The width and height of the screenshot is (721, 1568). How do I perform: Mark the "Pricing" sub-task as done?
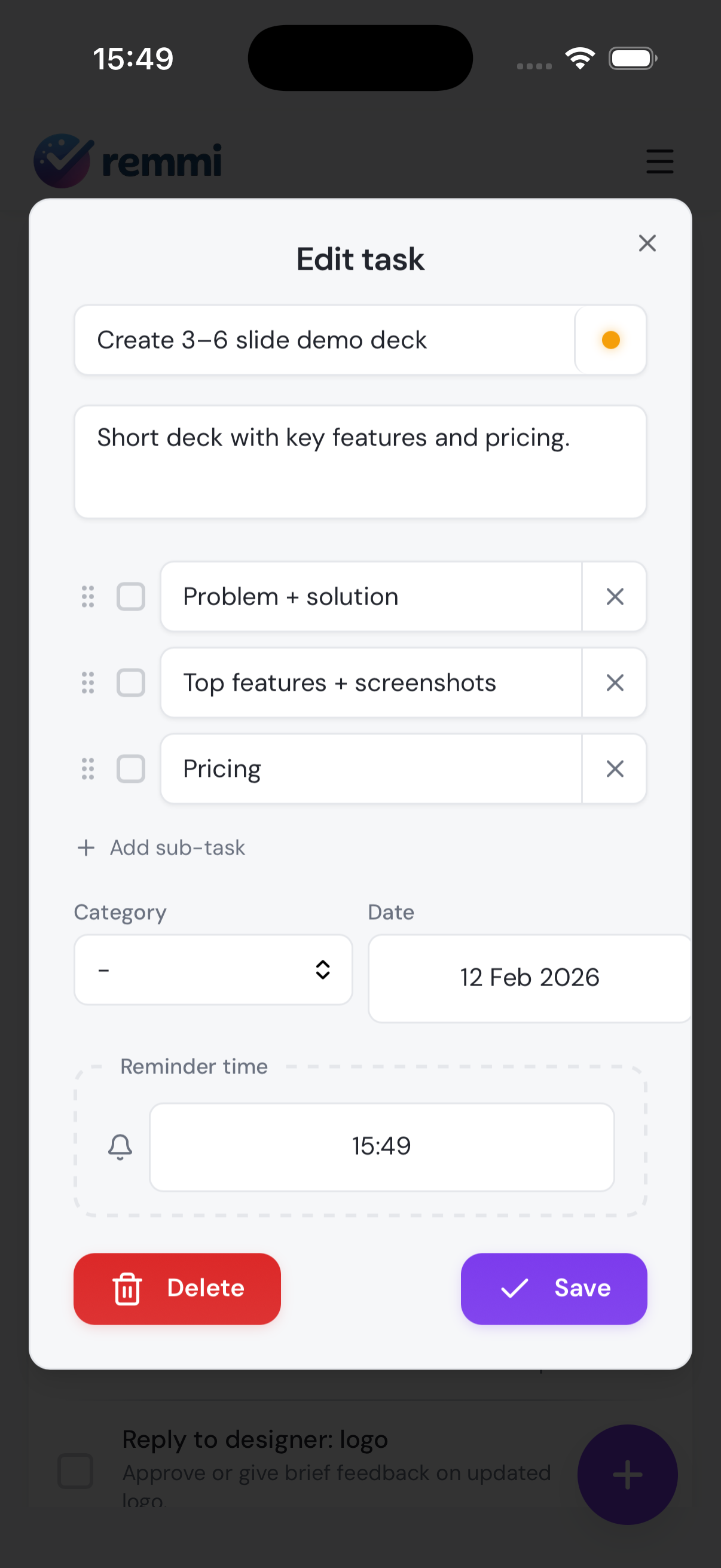point(131,769)
